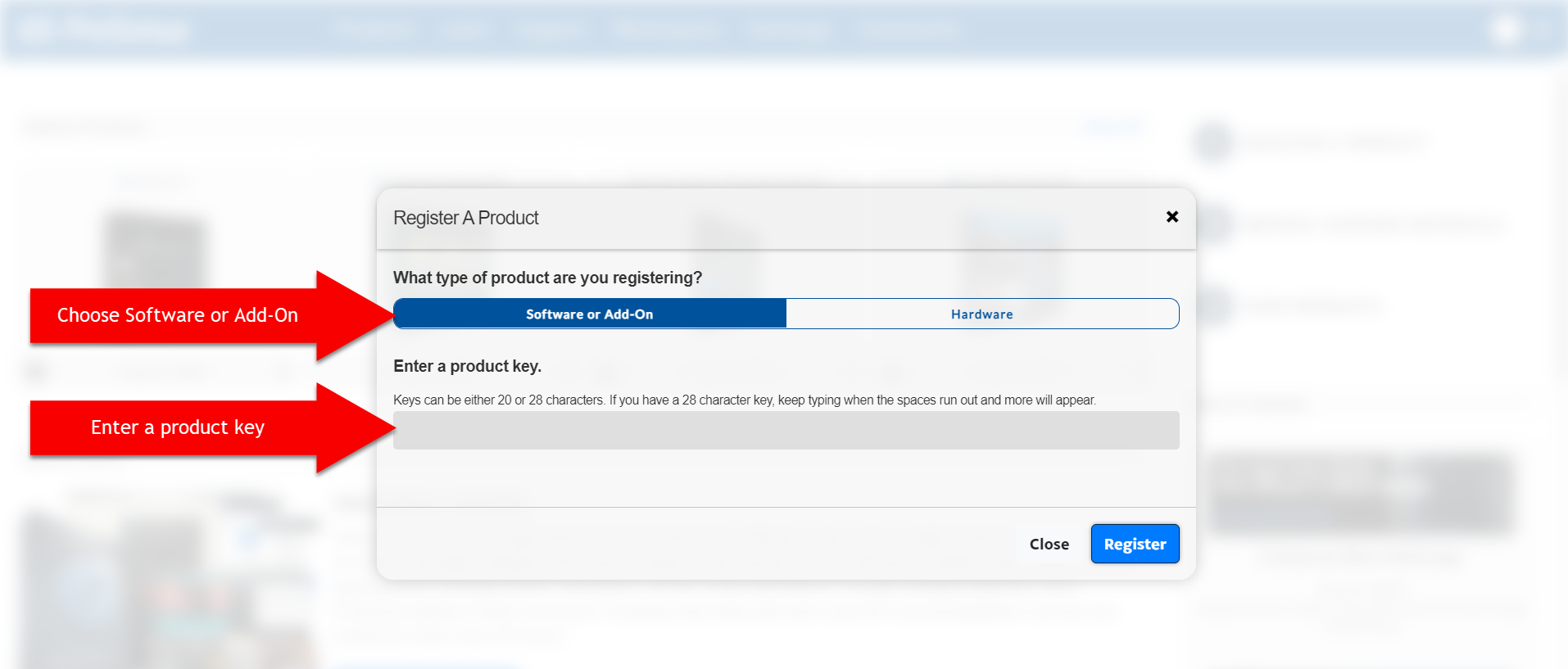Click the Close button in the dialog footer
Viewport: 1568px width, 669px height.
(x=1049, y=543)
